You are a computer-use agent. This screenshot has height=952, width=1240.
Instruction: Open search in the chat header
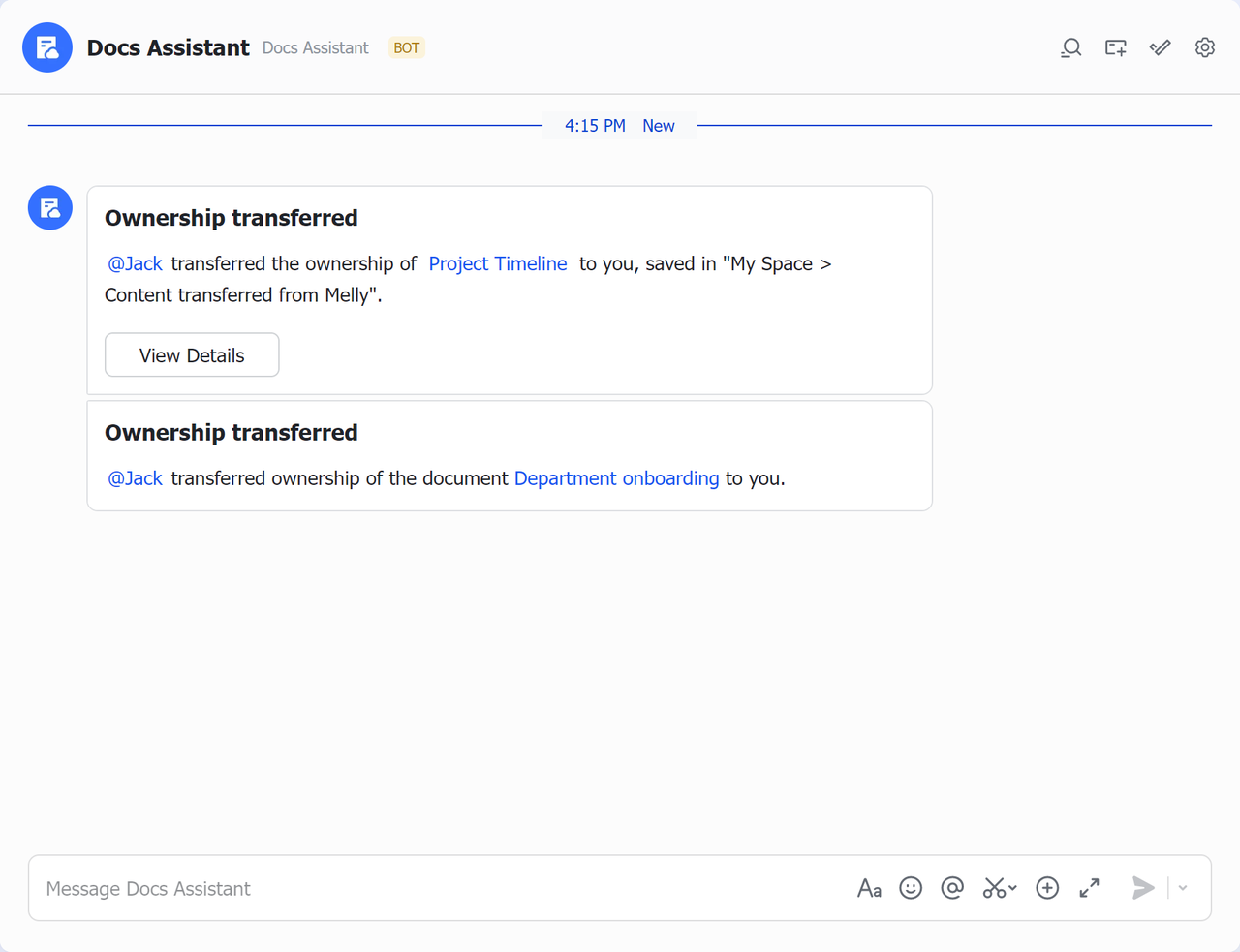(x=1070, y=47)
